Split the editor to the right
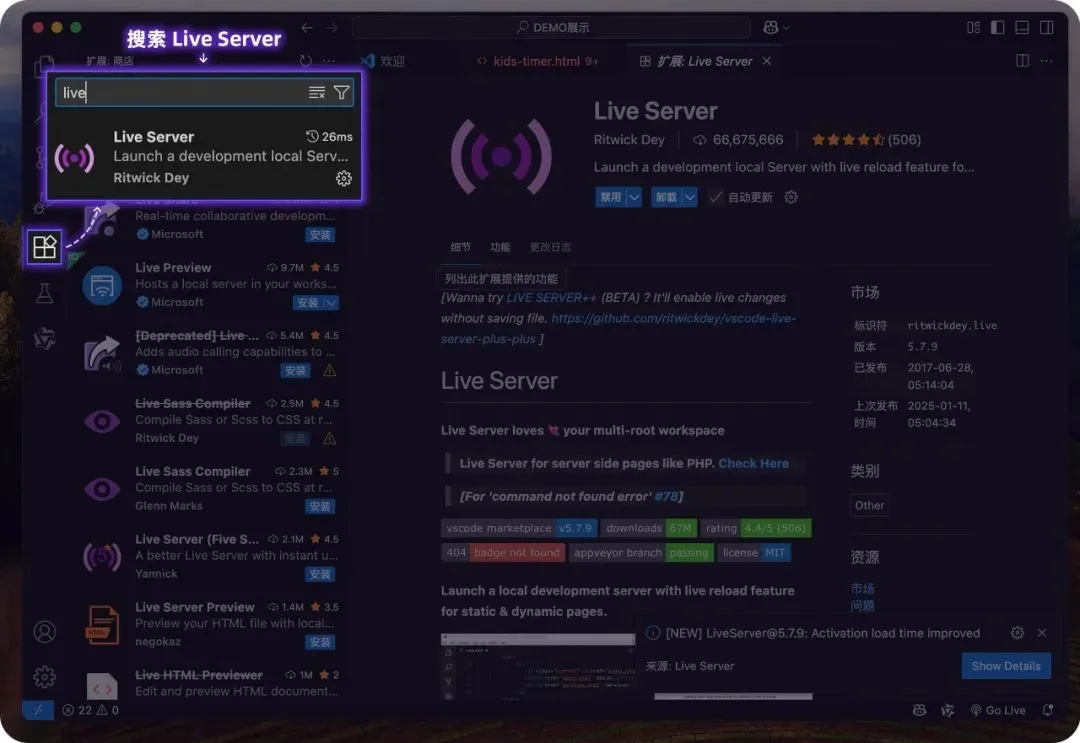This screenshot has width=1080, height=743. [x=1022, y=61]
